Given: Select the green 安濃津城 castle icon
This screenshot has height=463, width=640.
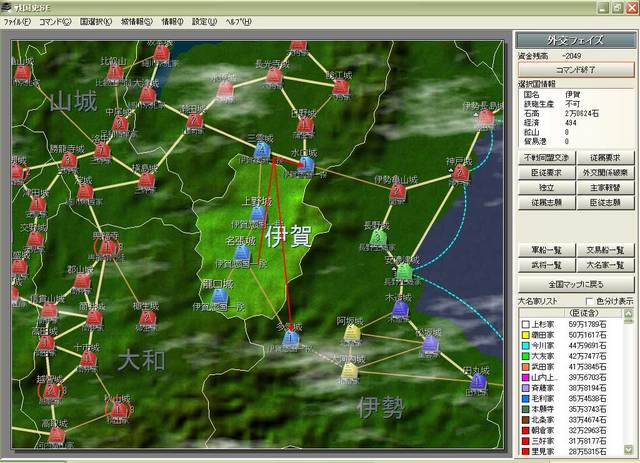Looking at the screenshot, I should [404, 271].
